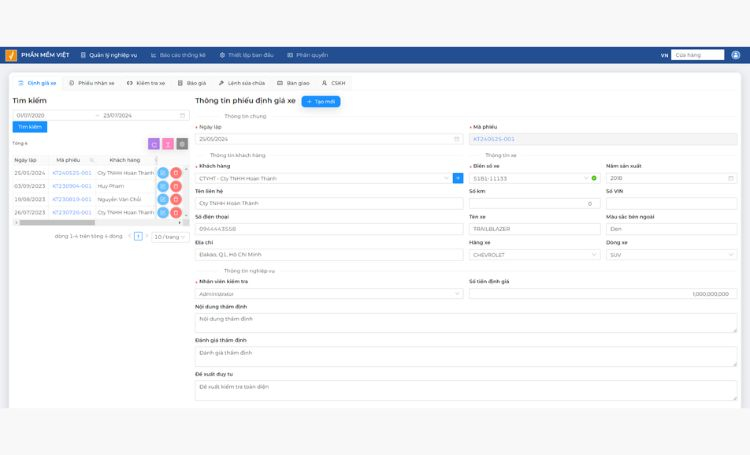Open the Dòng xe SUV dropdown
Screen dimensions: 750x455
pyautogui.click(x=671, y=255)
